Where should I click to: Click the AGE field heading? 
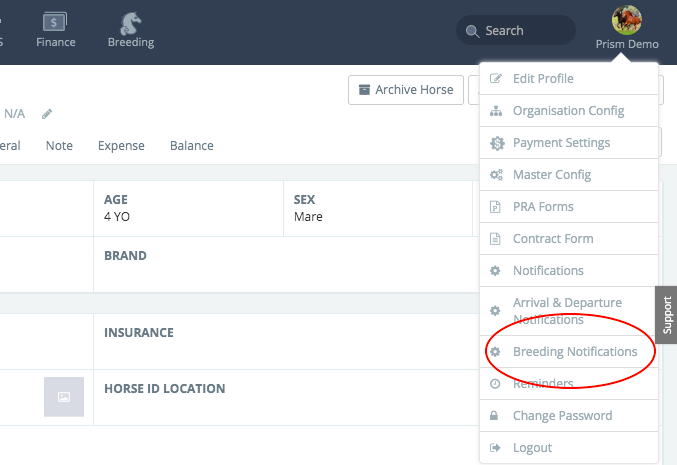coord(116,199)
